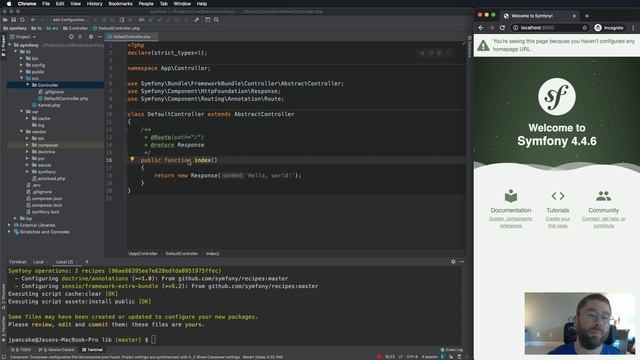Viewport: 640px width, 360px height.
Task: Expand the public folder in tree
Action: point(21,72)
